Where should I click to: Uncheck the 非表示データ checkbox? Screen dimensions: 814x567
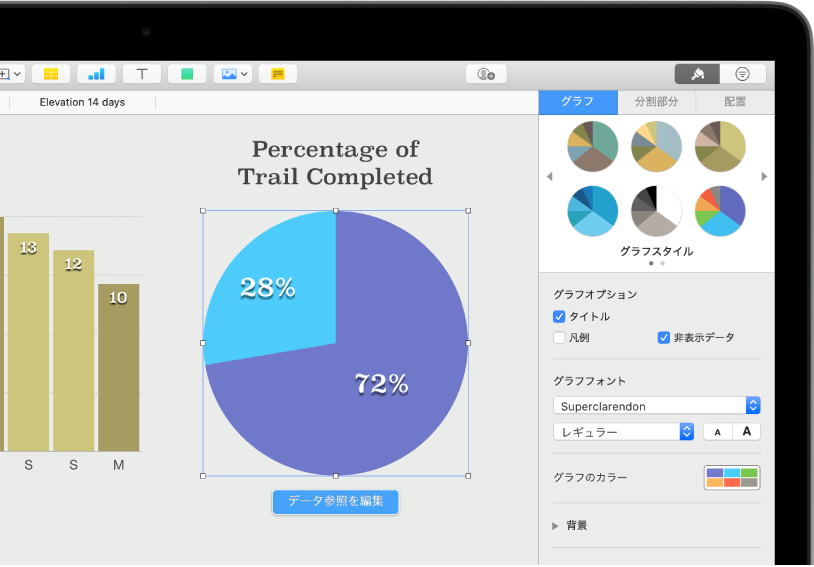pos(663,338)
